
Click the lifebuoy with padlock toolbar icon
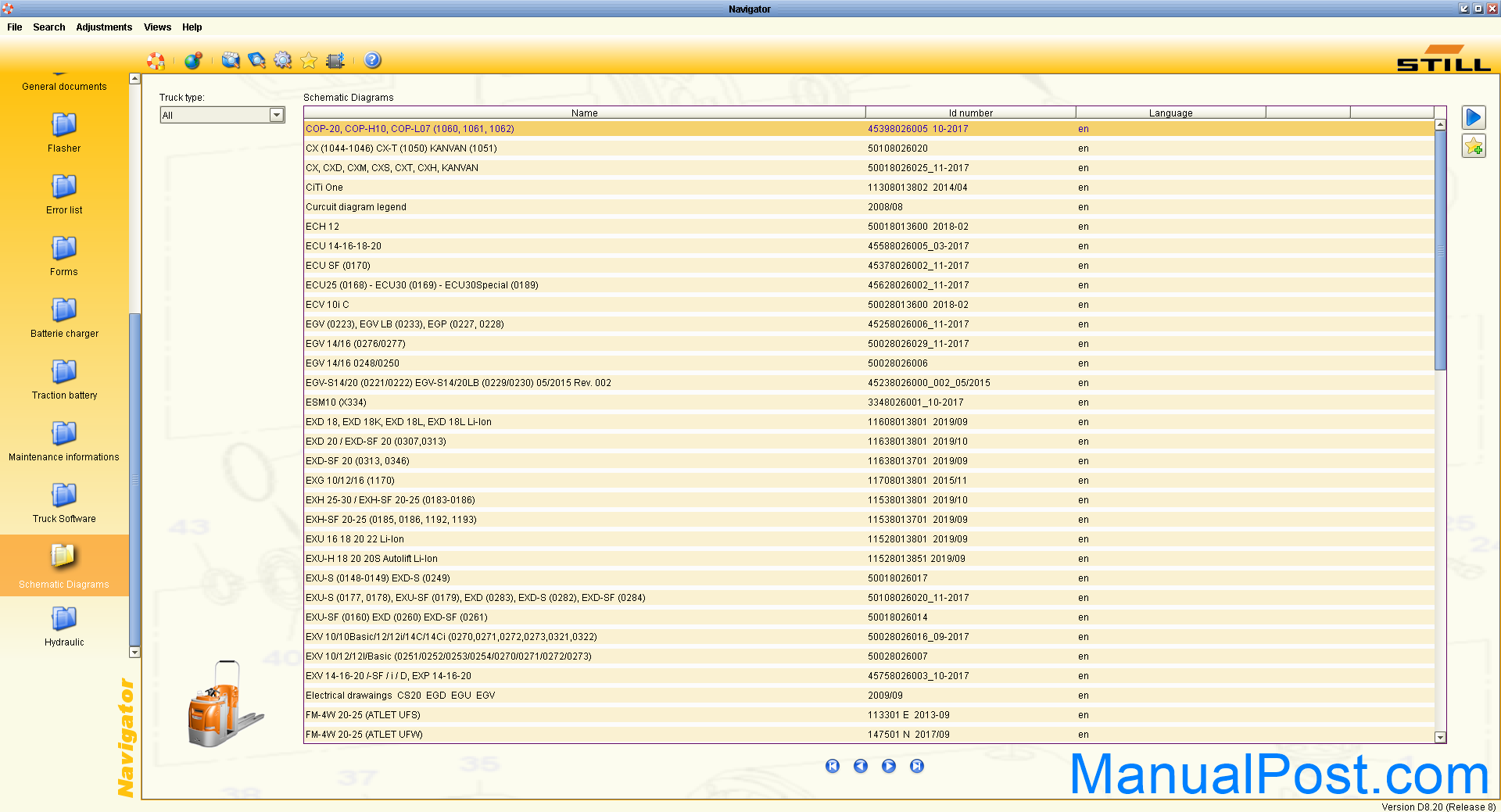point(156,60)
